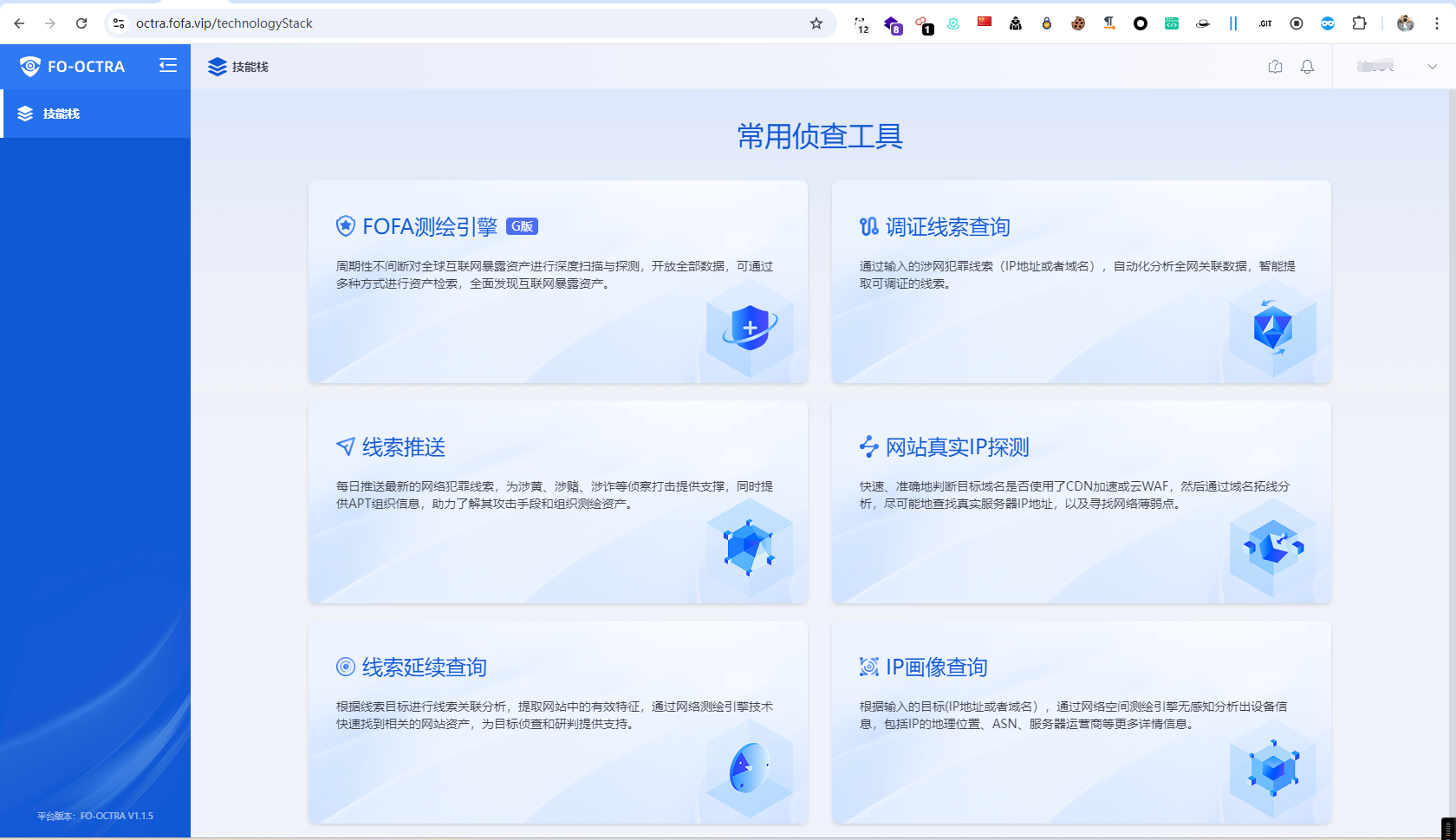
Task: Open the browser extensions puzzle icon
Action: [x=1360, y=23]
